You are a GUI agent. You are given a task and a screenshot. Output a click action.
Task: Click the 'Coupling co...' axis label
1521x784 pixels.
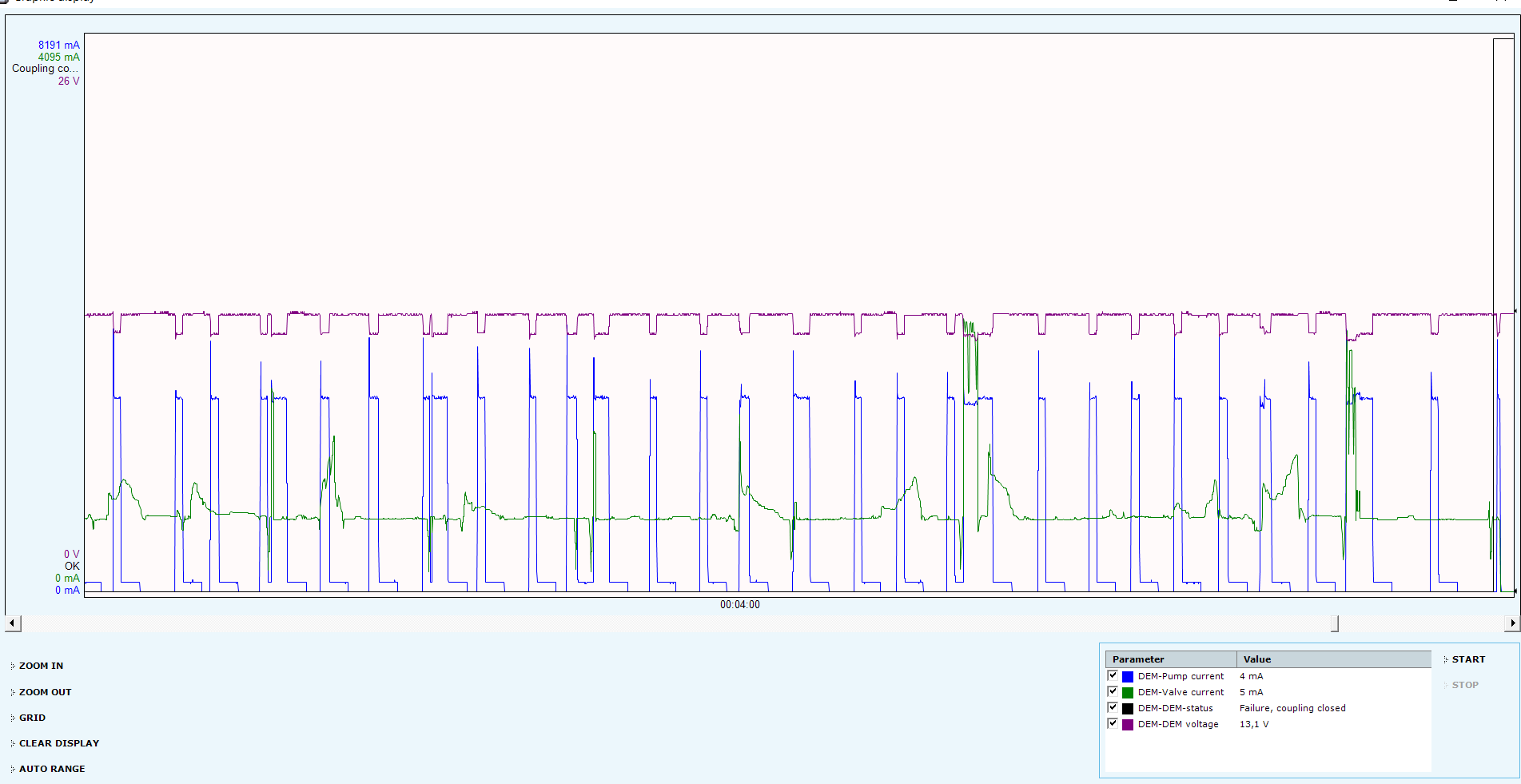[46, 69]
